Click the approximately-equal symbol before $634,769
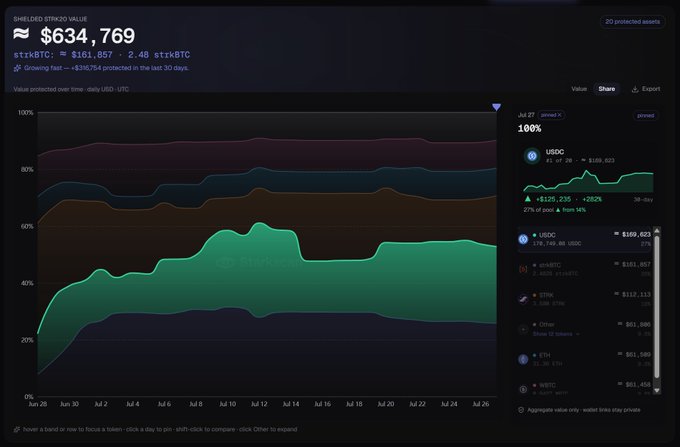The image size is (680, 447). [21, 34]
